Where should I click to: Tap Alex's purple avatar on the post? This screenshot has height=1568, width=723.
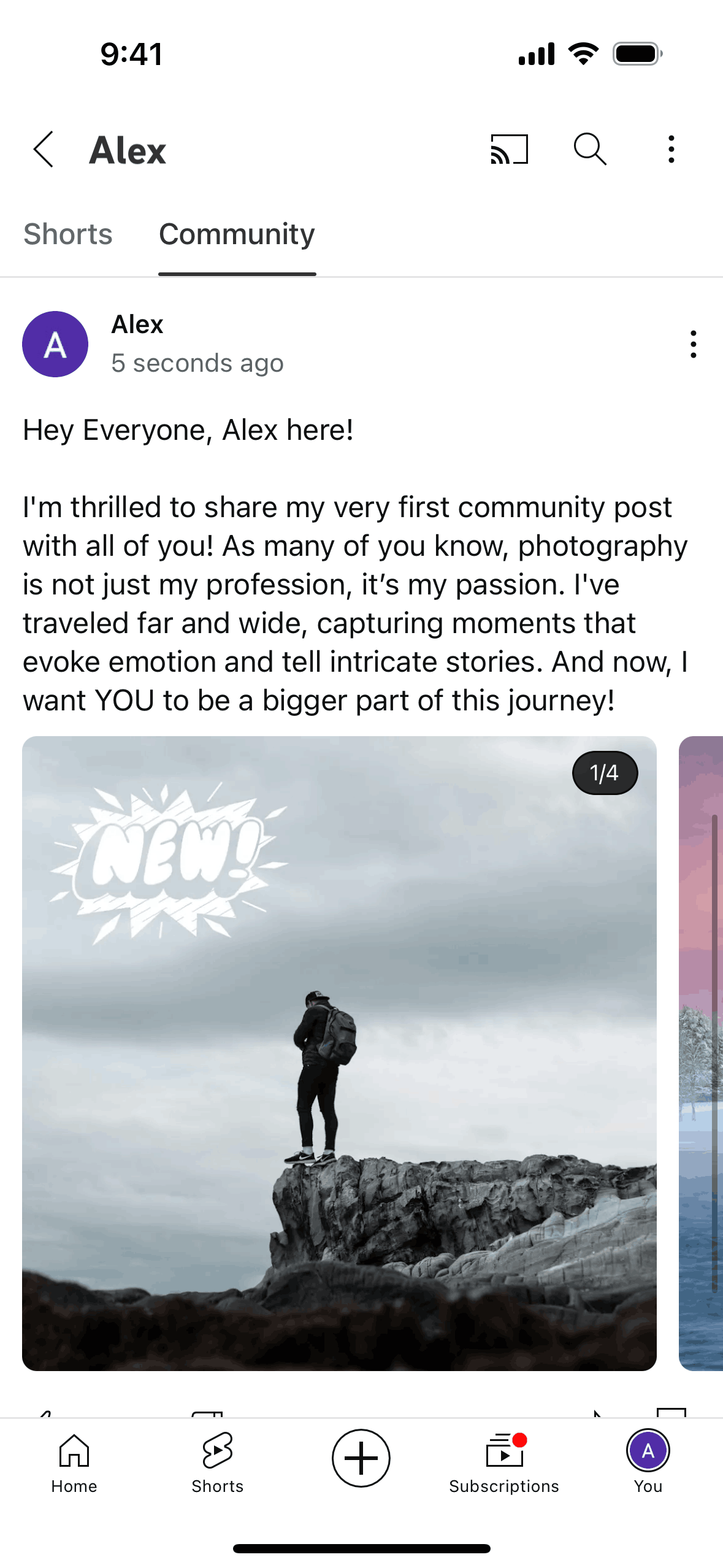(55, 344)
